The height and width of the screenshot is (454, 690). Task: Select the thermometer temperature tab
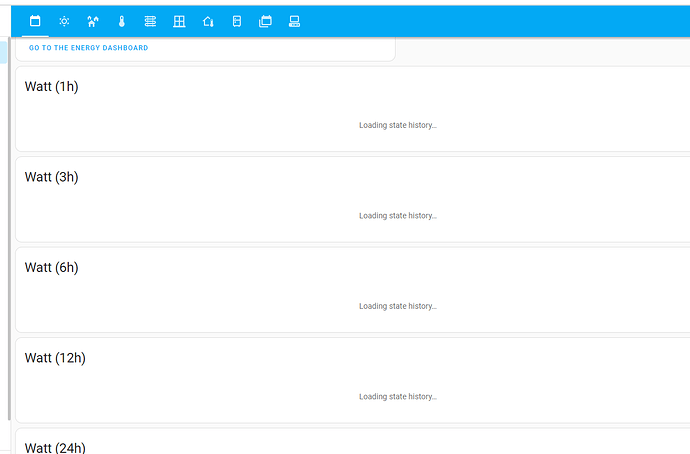click(122, 21)
